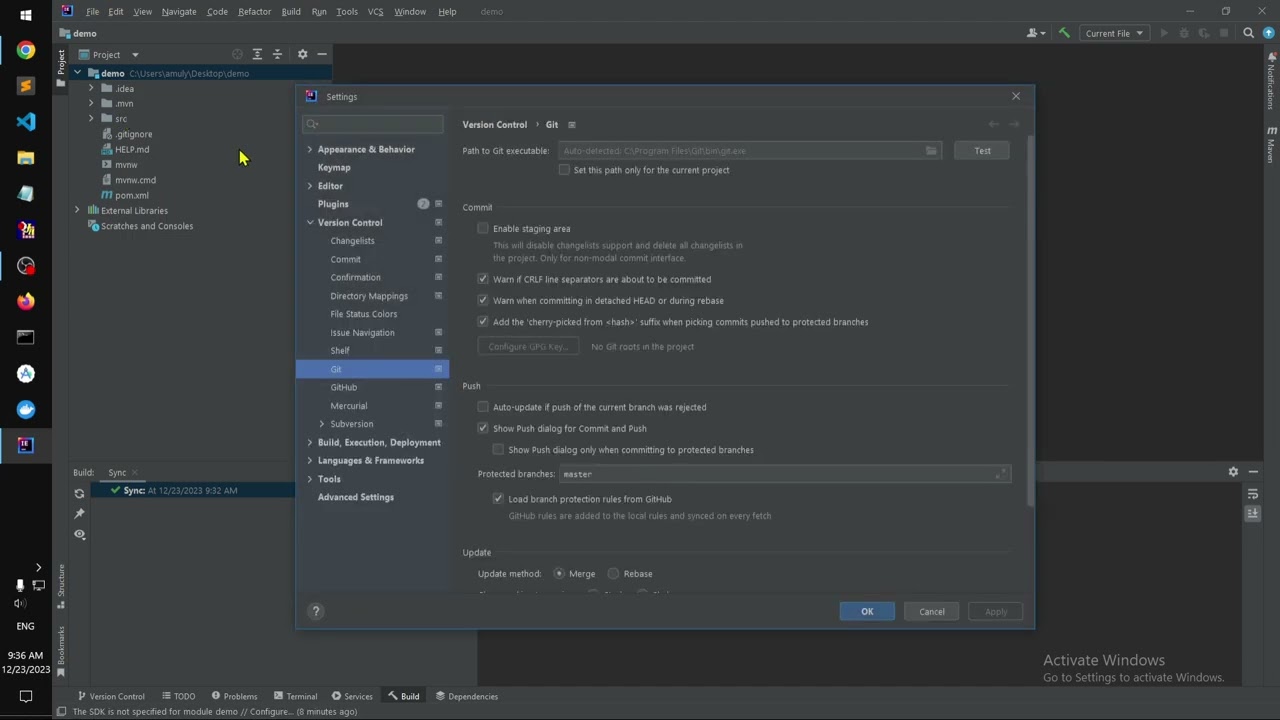Open the Notifications sidebar panel

click(x=1271, y=82)
